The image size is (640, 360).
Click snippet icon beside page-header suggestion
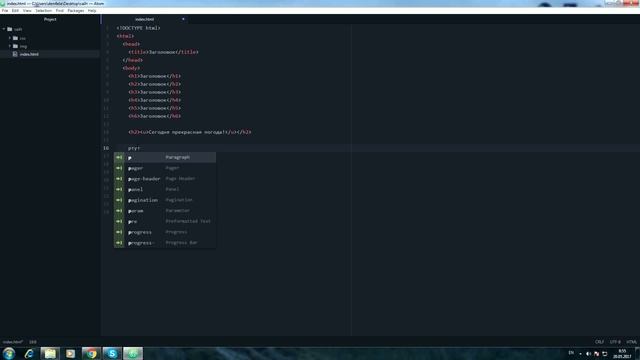(119, 178)
